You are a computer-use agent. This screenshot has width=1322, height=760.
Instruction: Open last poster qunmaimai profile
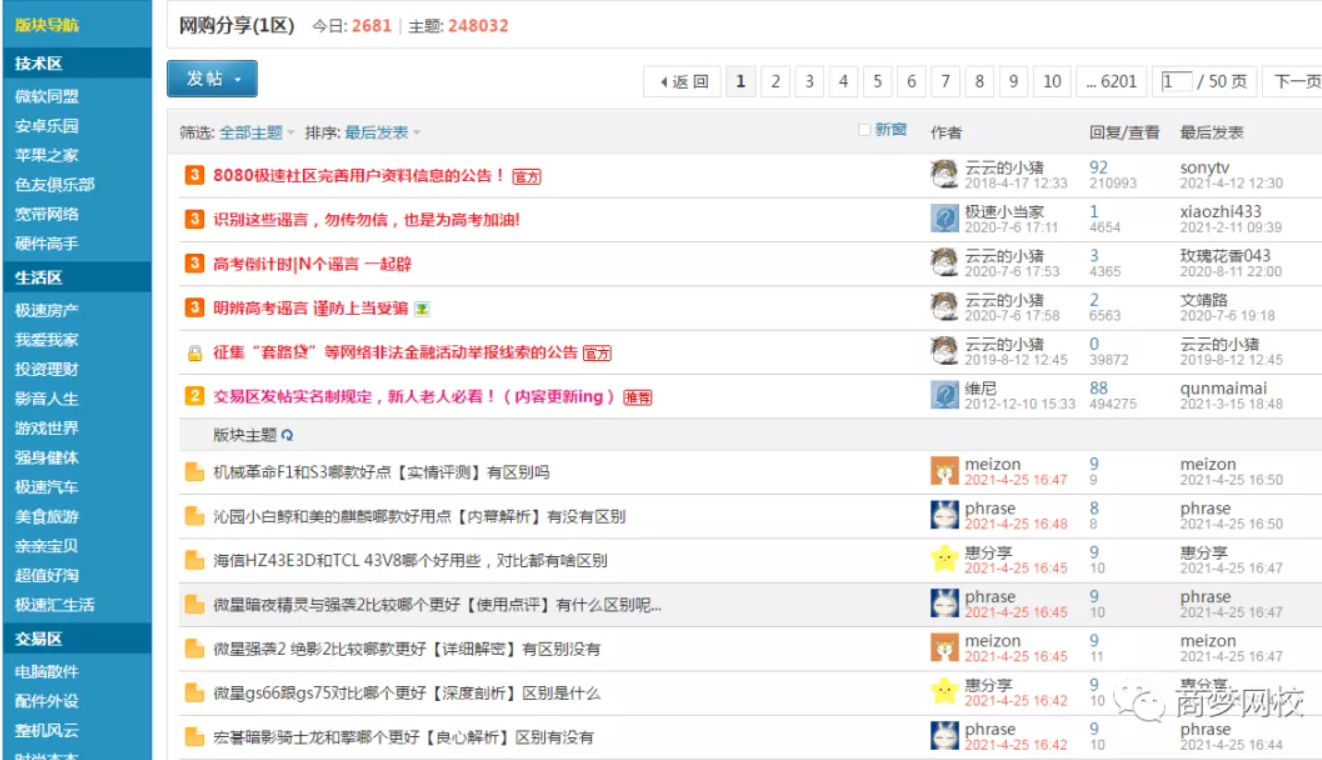coord(1223,388)
